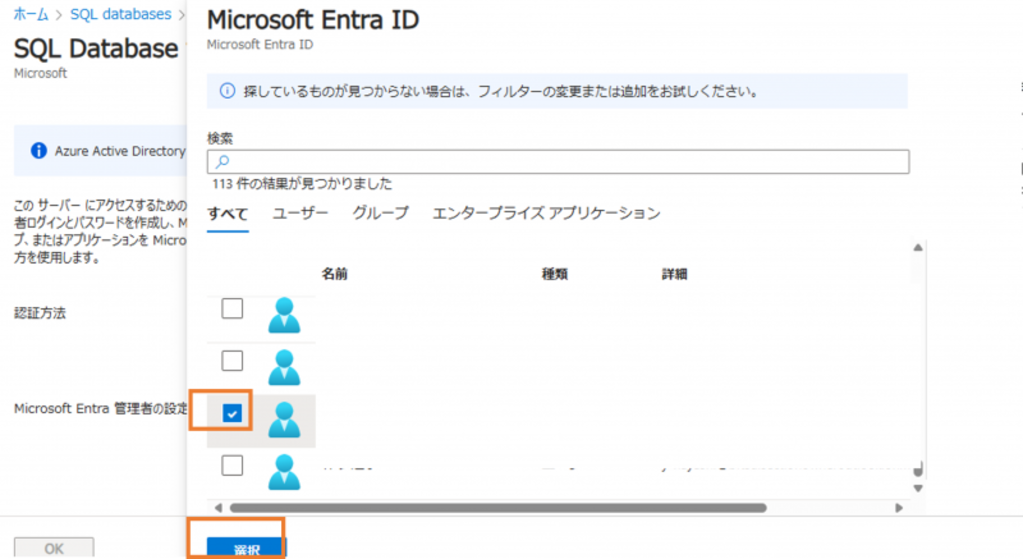Click the selected row user avatar icon

point(284,419)
